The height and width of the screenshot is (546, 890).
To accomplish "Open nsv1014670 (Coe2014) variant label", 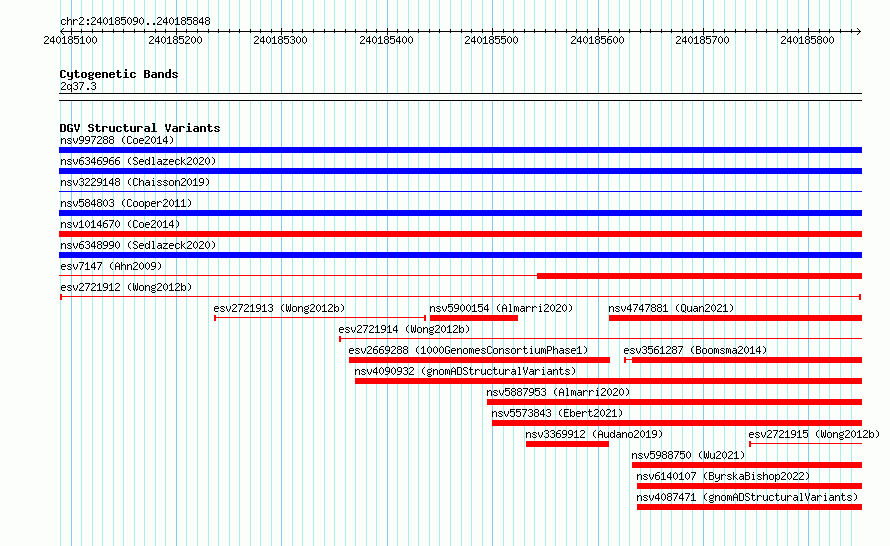I will click(120, 224).
